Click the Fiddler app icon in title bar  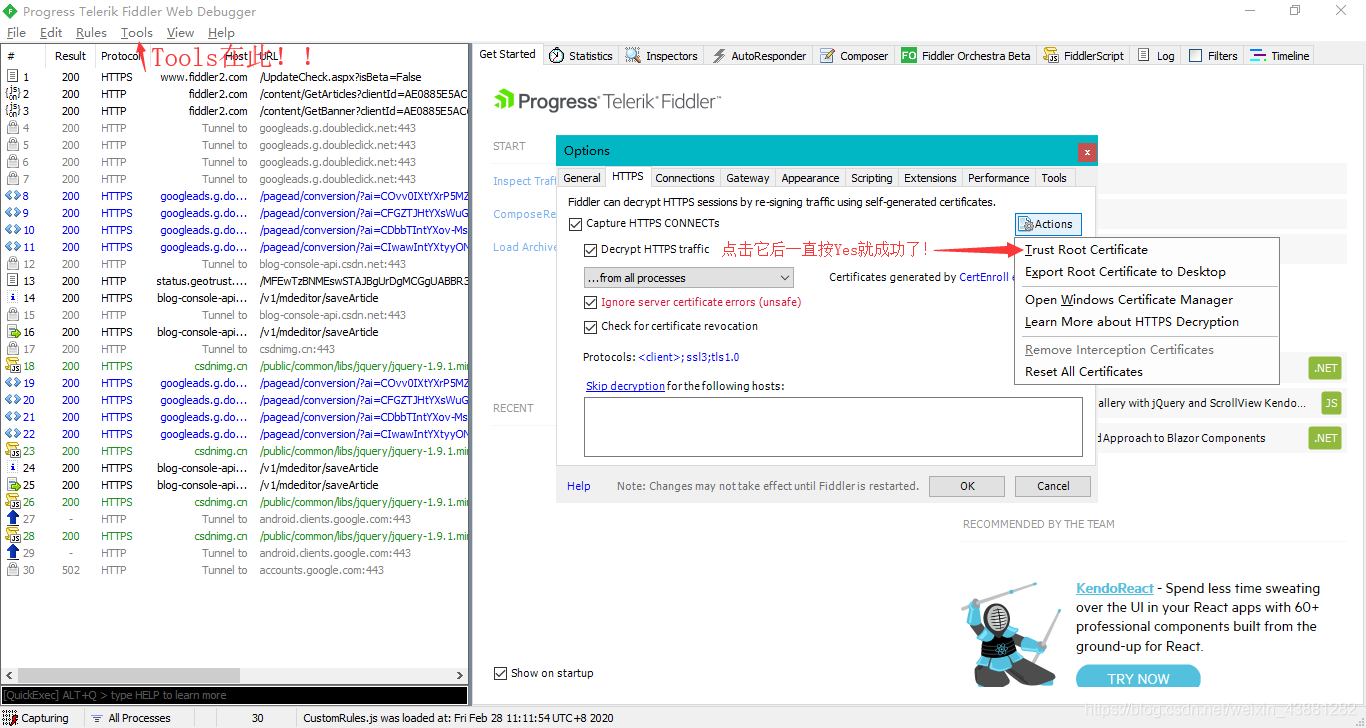(x=10, y=11)
